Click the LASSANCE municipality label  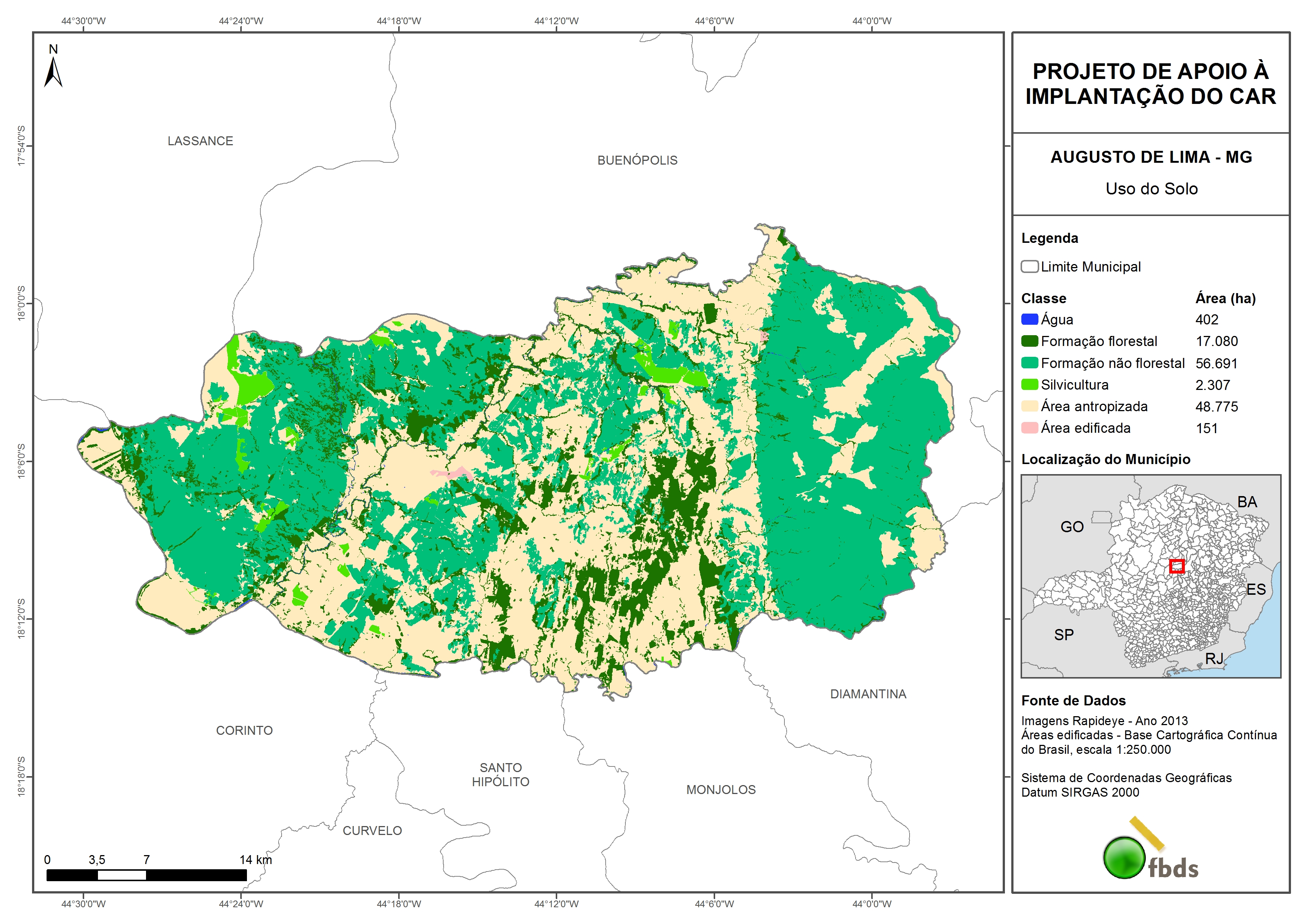pos(200,141)
